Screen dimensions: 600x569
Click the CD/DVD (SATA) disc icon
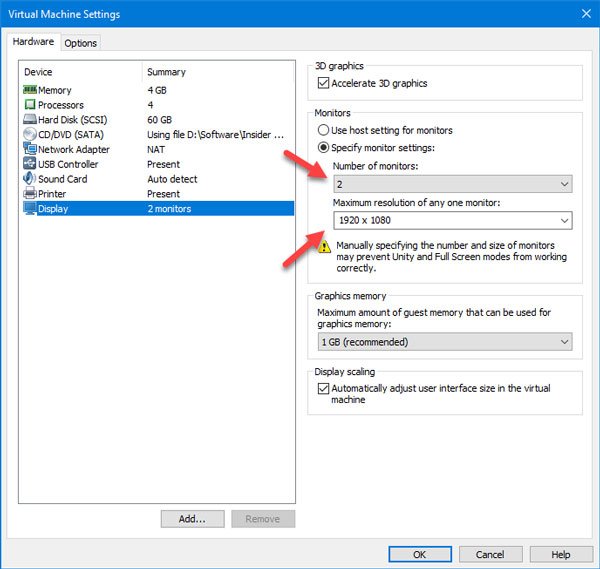[29, 134]
